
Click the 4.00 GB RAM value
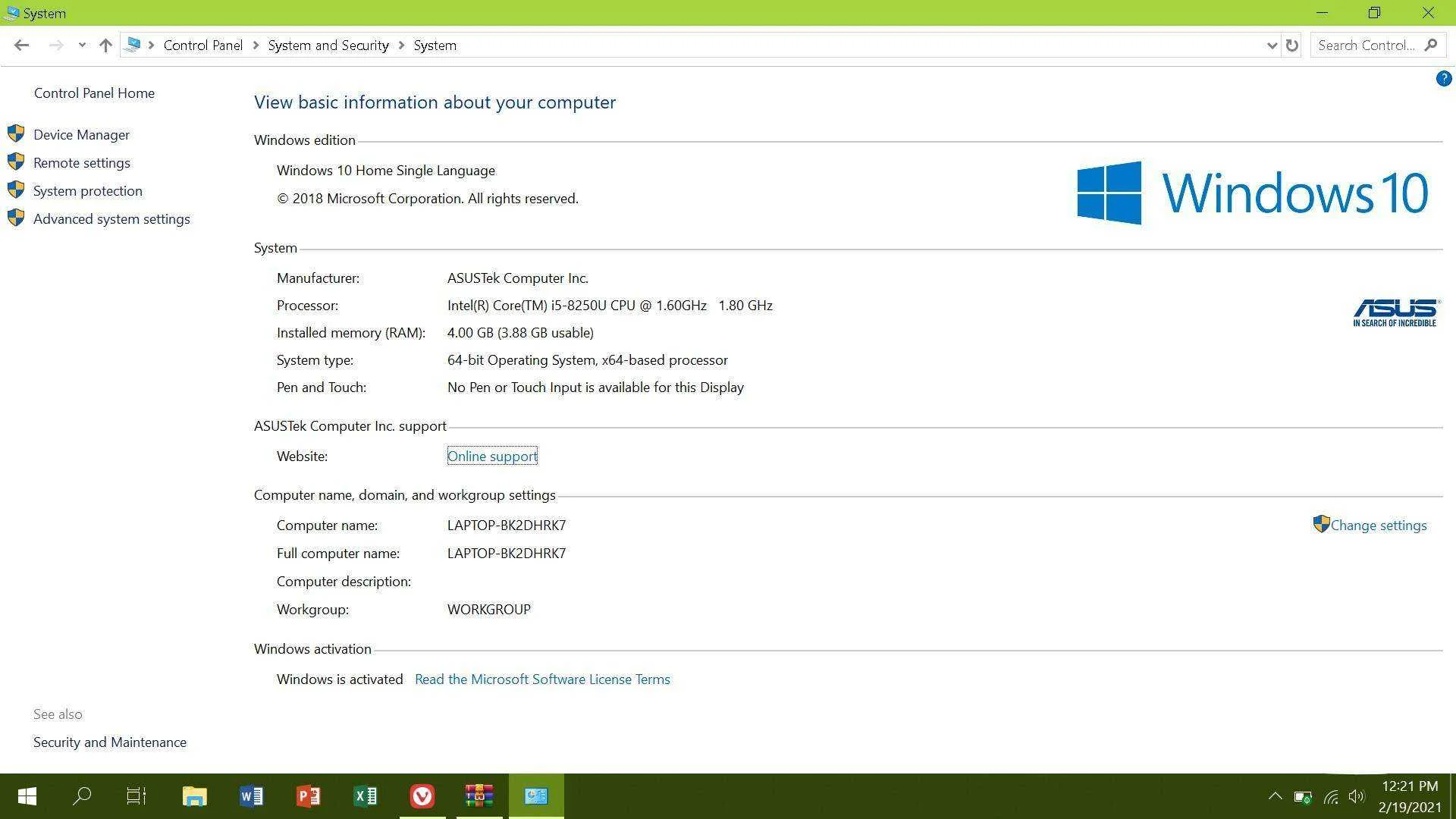click(520, 333)
